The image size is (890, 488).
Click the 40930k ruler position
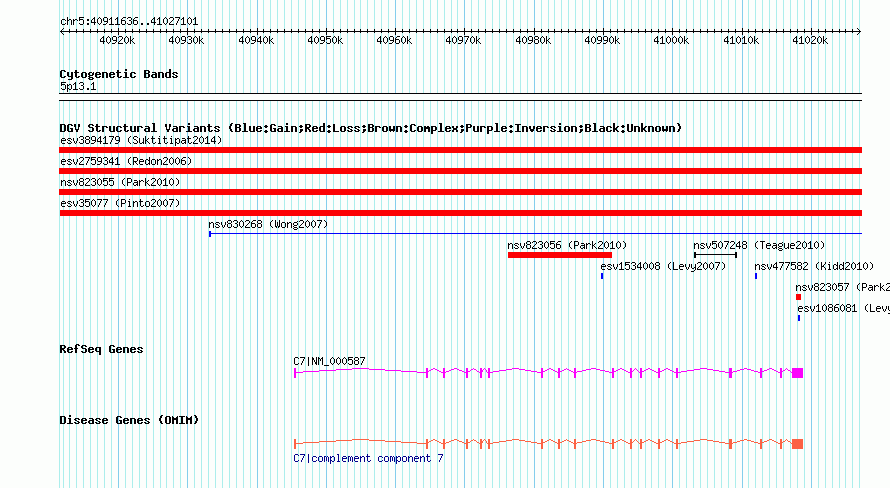(186, 40)
